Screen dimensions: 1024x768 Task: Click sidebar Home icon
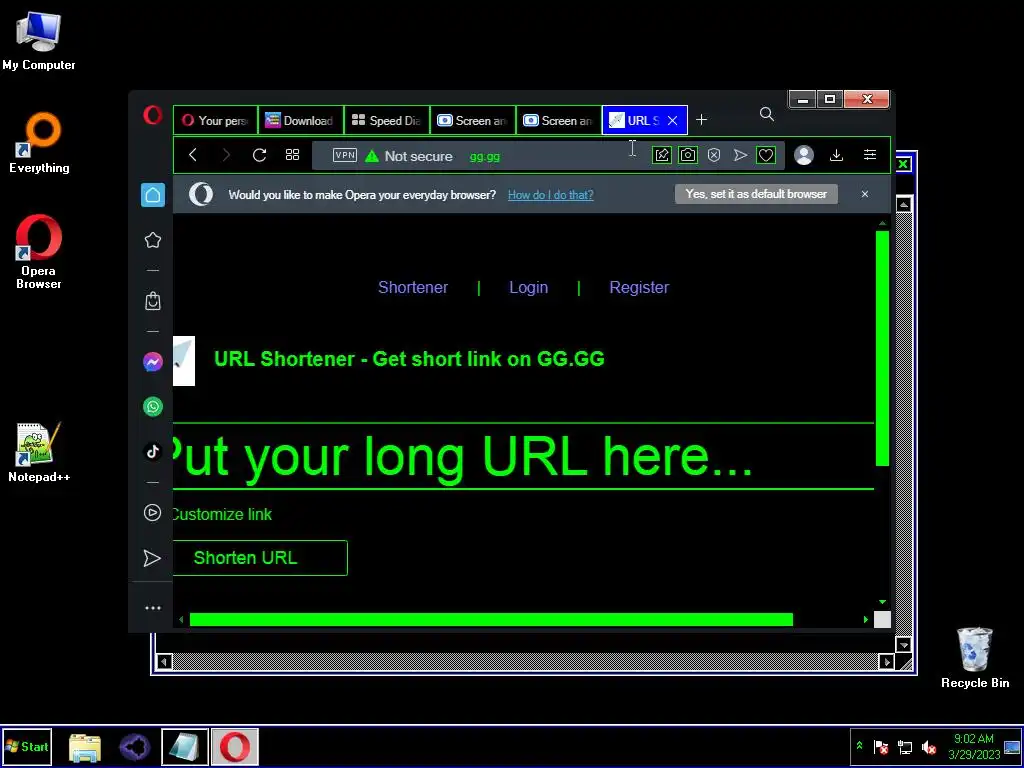(153, 195)
